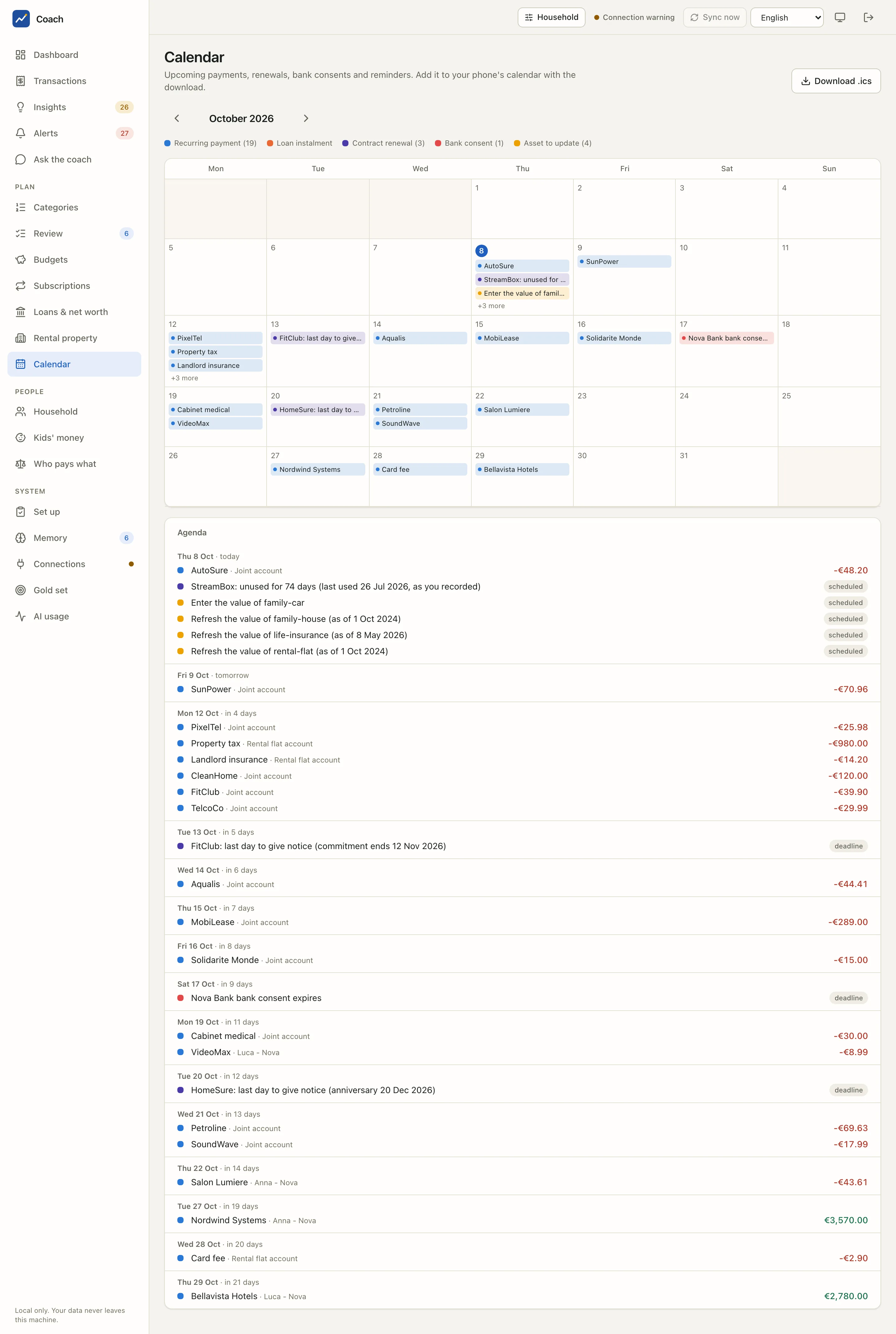Image resolution: width=896 pixels, height=1334 pixels.
Task: Click the Memory brain icon
Action: pyautogui.click(x=21, y=538)
